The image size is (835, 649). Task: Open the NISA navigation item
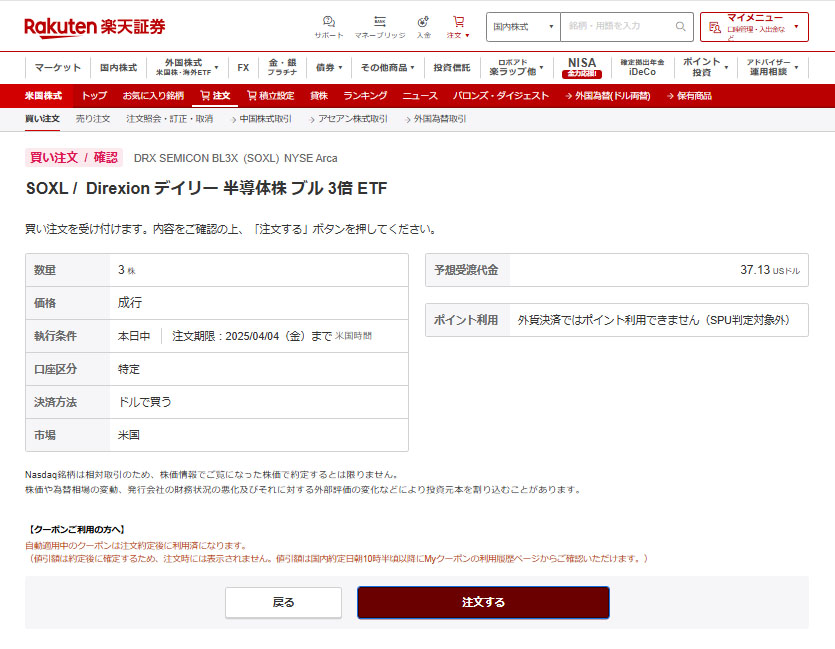point(581,67)
